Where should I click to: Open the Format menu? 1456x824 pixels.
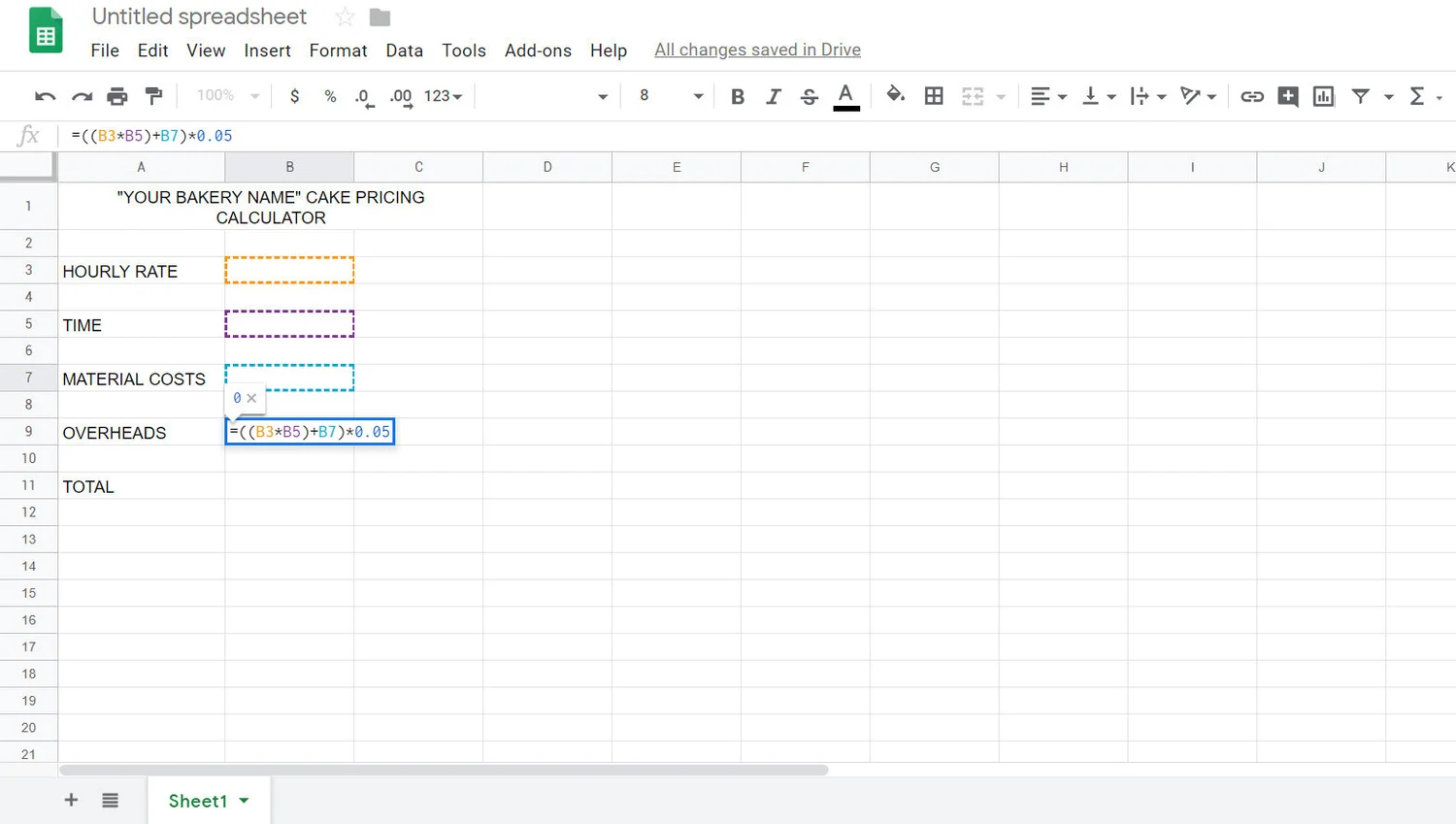coord(338,50)
